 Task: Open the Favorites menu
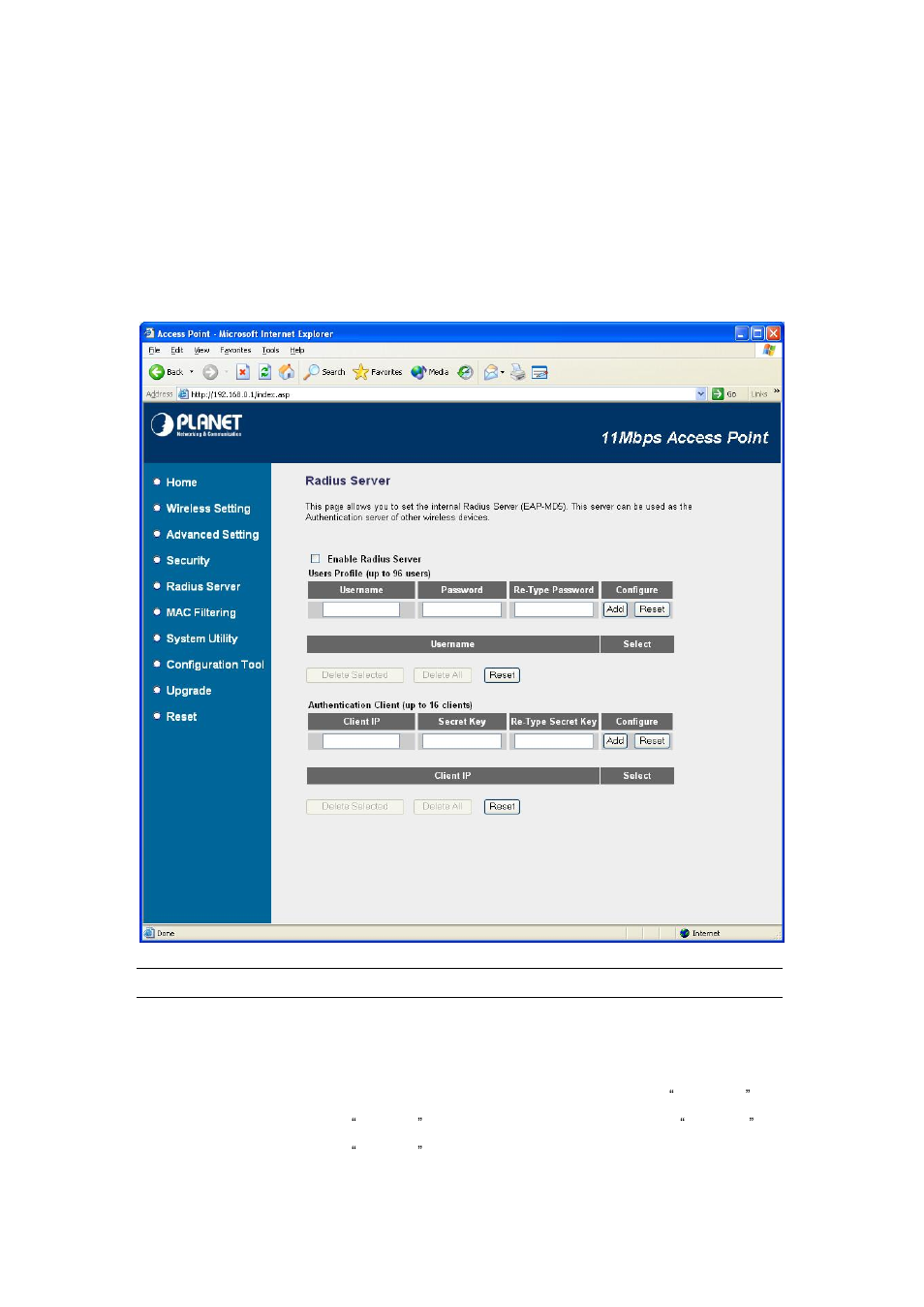235,351
